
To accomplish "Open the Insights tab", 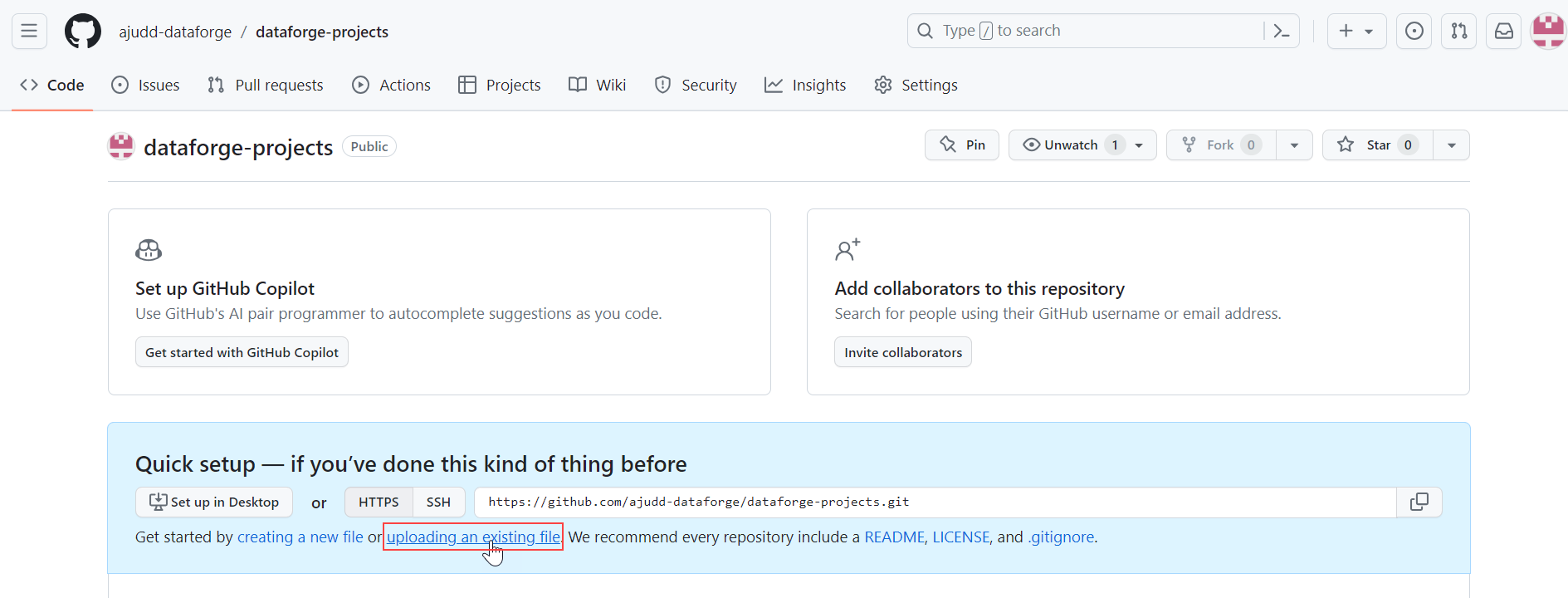I will (805, 85).
